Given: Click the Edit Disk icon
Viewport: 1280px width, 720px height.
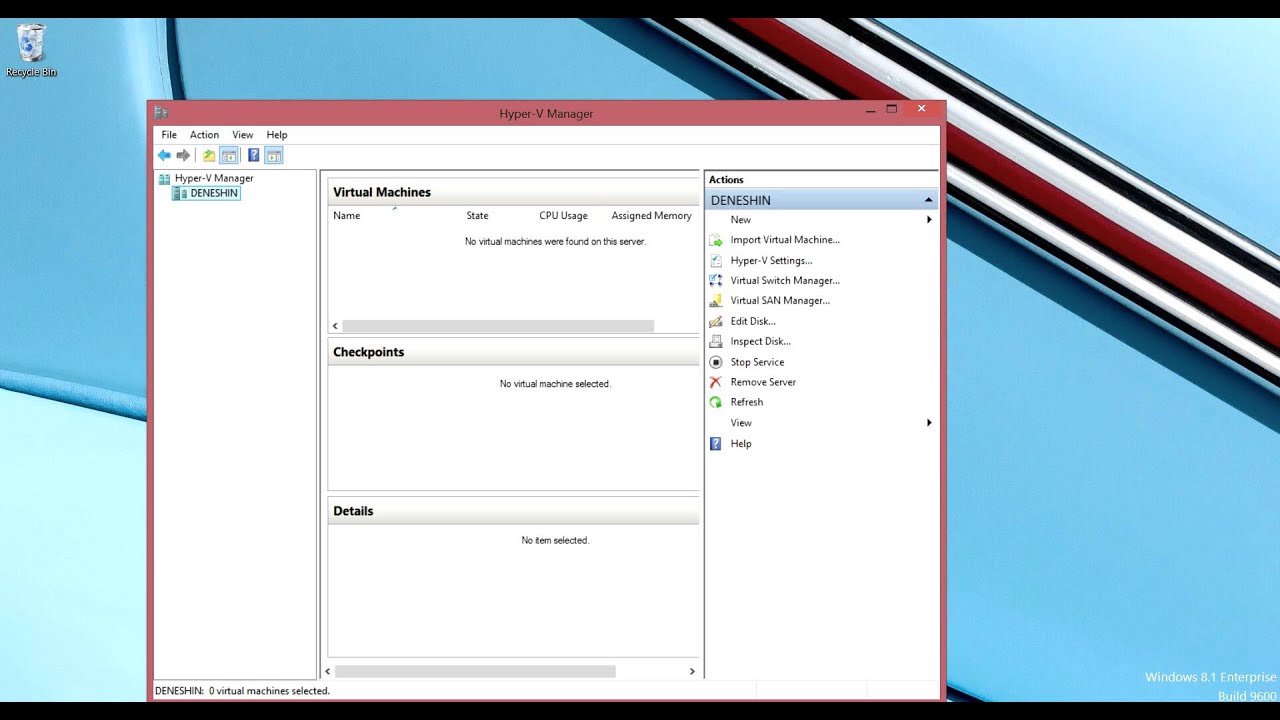Looking at the screenshot, I should click(x=715, y=321).
